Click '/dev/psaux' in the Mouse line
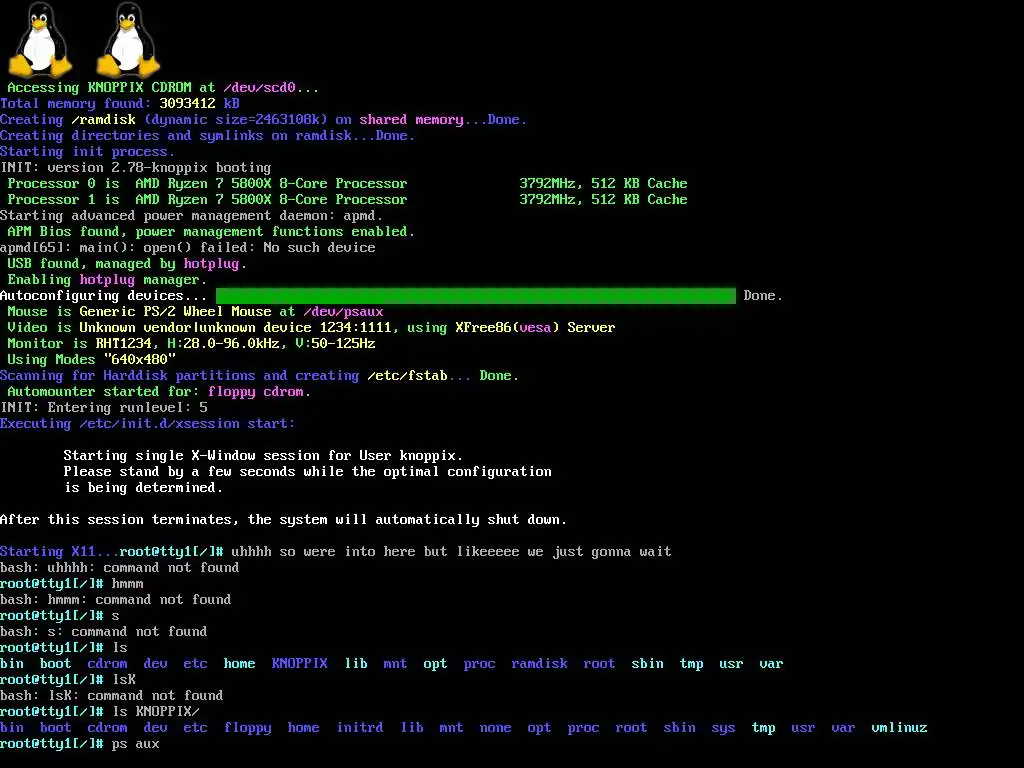Image resolution: width=1024 pixels, height=768 pixels. point(343,312)
